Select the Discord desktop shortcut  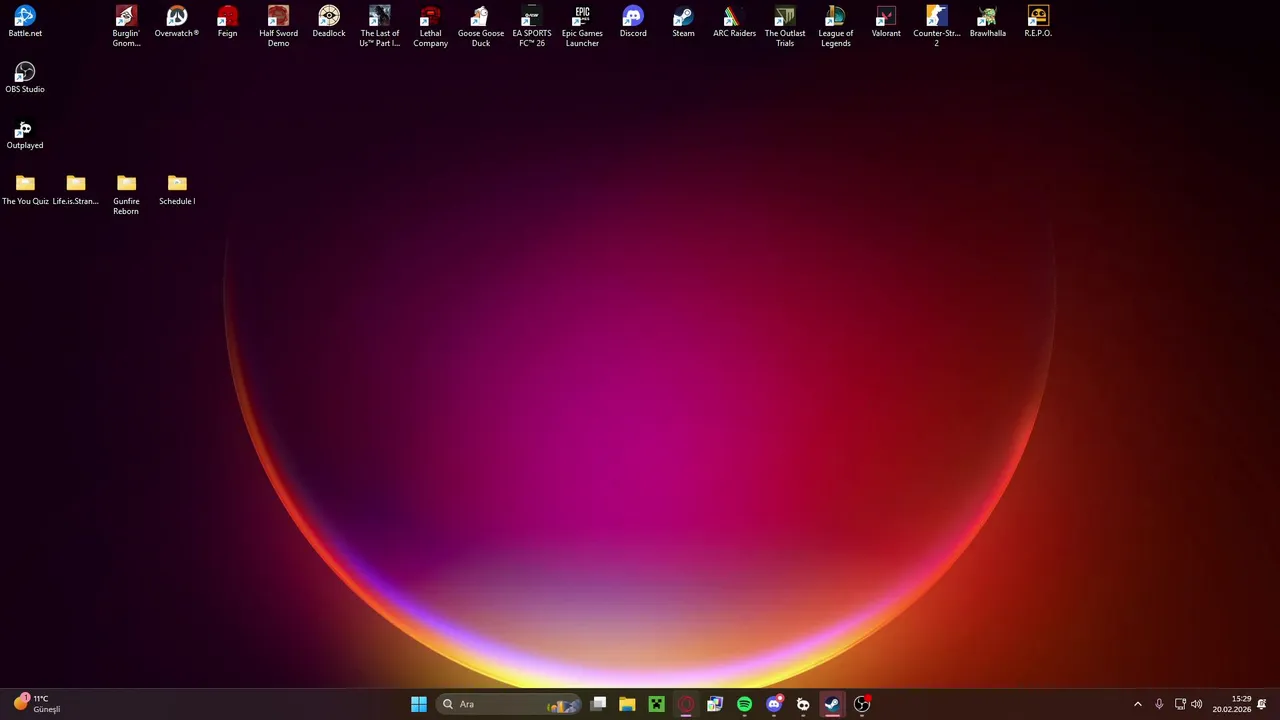pos(633,22)
